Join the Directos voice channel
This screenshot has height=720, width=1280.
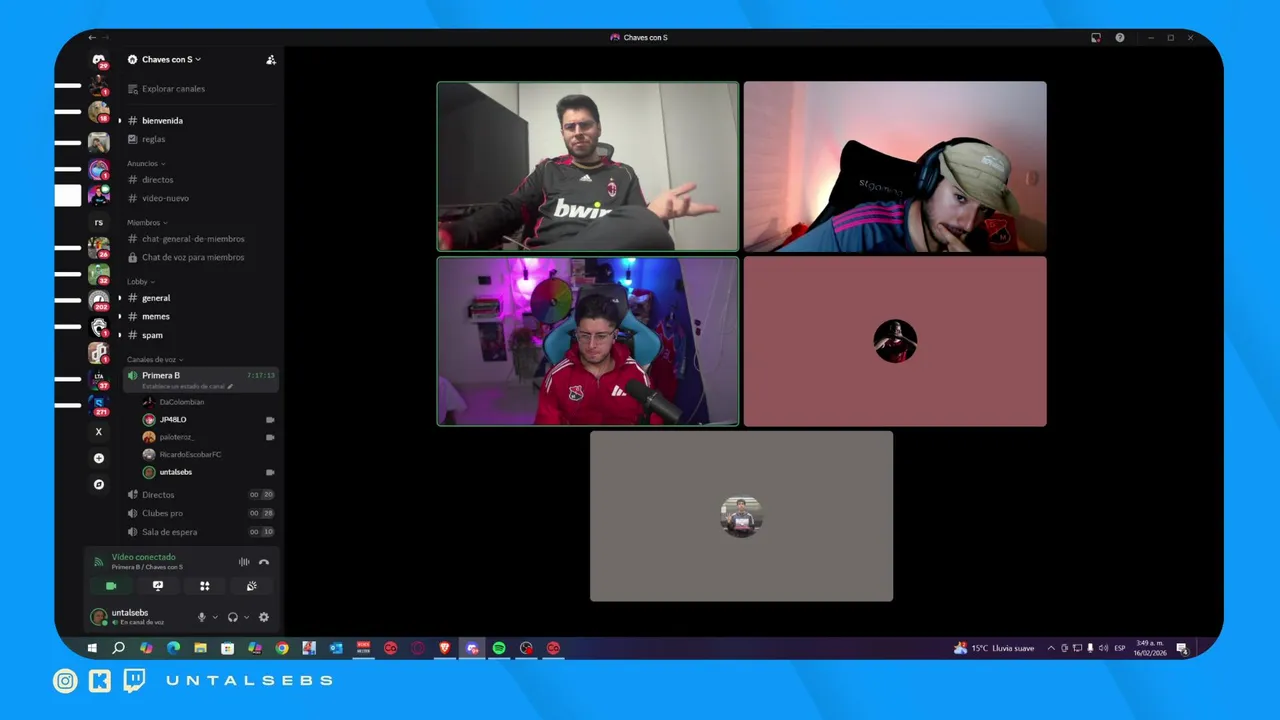tap(200, 495)
